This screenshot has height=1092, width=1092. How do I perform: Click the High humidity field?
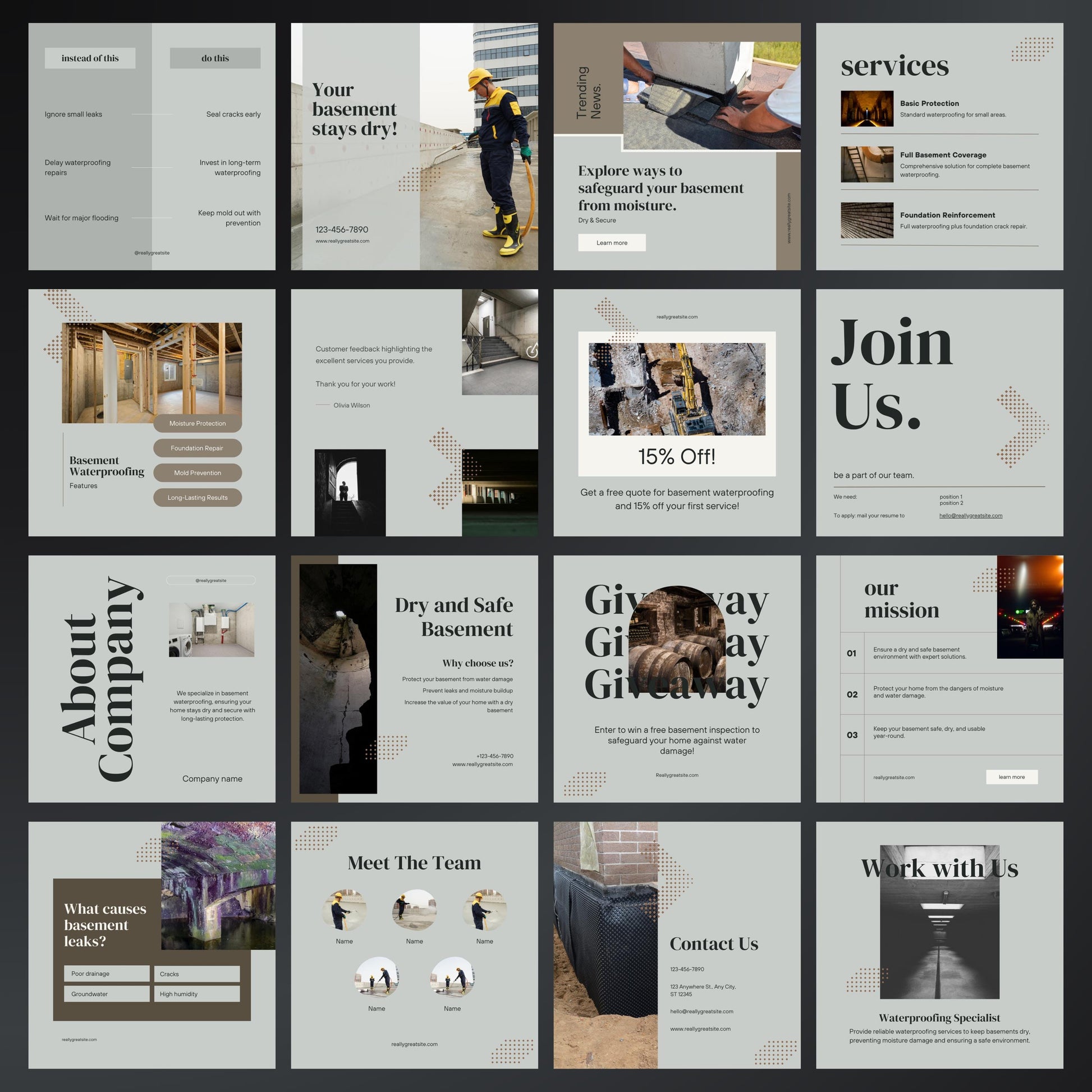click(x=197, y=994)
